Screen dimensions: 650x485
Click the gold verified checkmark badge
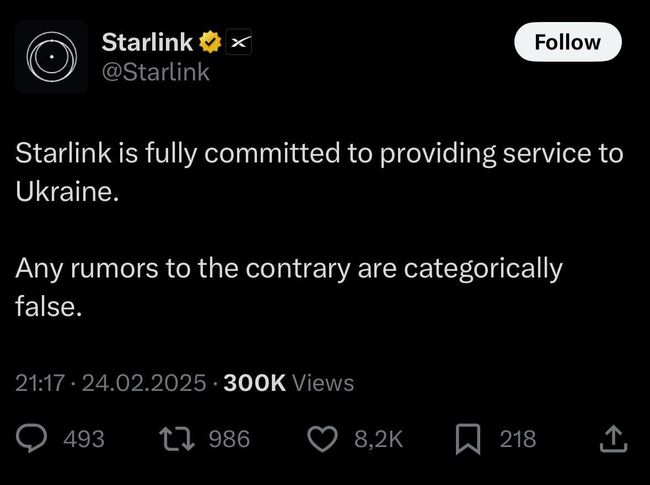[210, 43]
